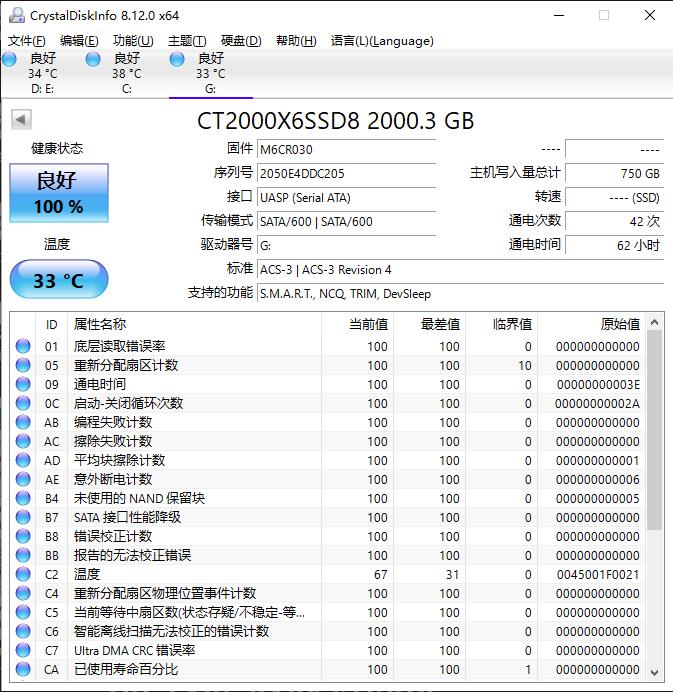Click the 接口 field UASP (Serial ATA)

(x=346, y=197)
